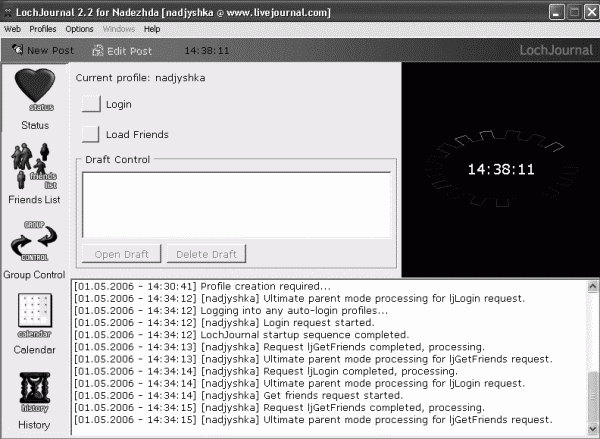Image resolution: width=600 pixels, height=439 pixels.
Task: Click the log scrollbar down arrow
Action: pos(593,428)
